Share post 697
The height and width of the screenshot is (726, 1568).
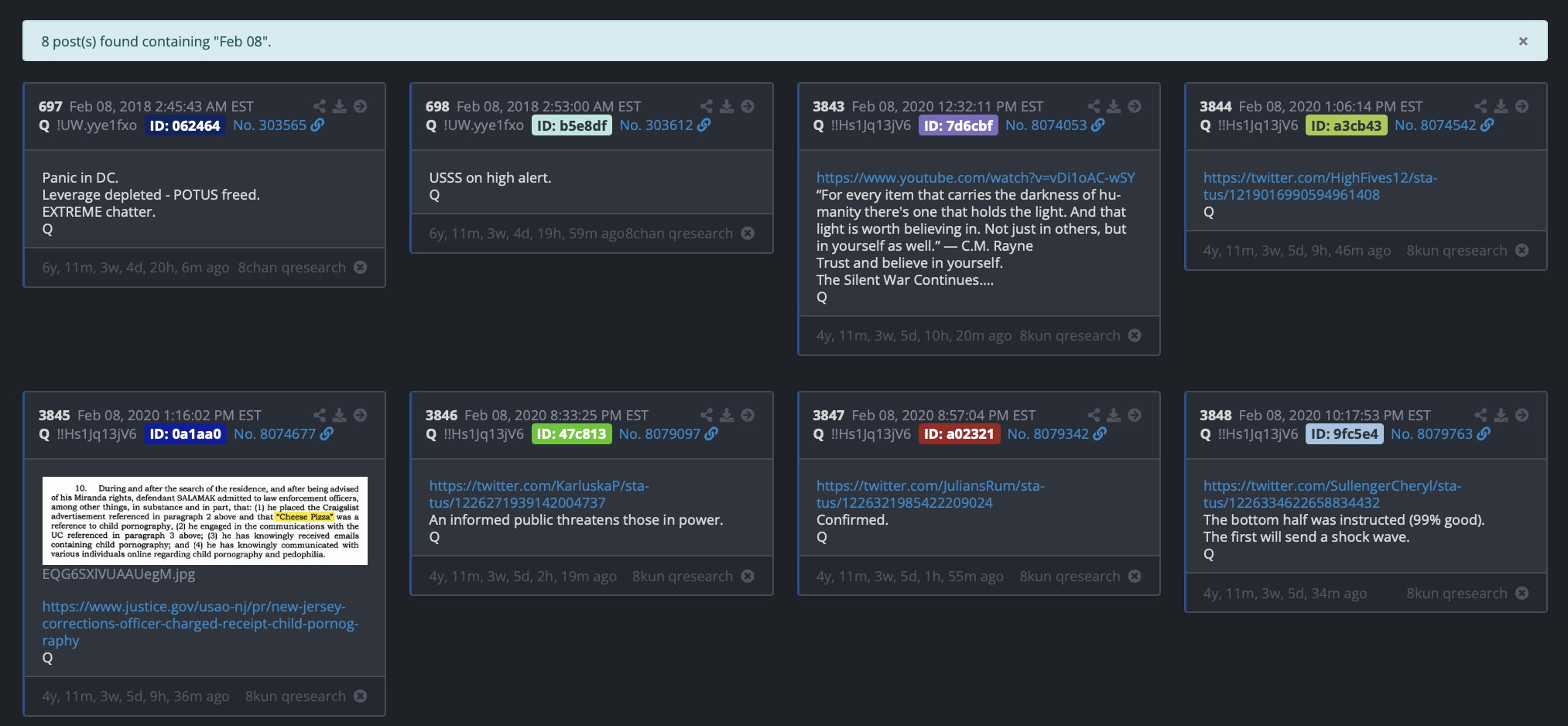click(x=320, y=106)
